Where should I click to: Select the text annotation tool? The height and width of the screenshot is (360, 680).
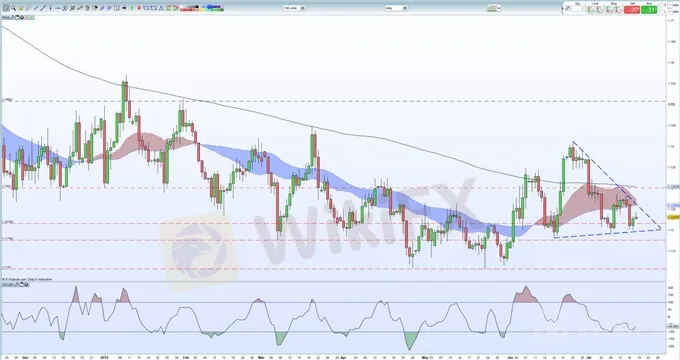(x=161, y=8)
